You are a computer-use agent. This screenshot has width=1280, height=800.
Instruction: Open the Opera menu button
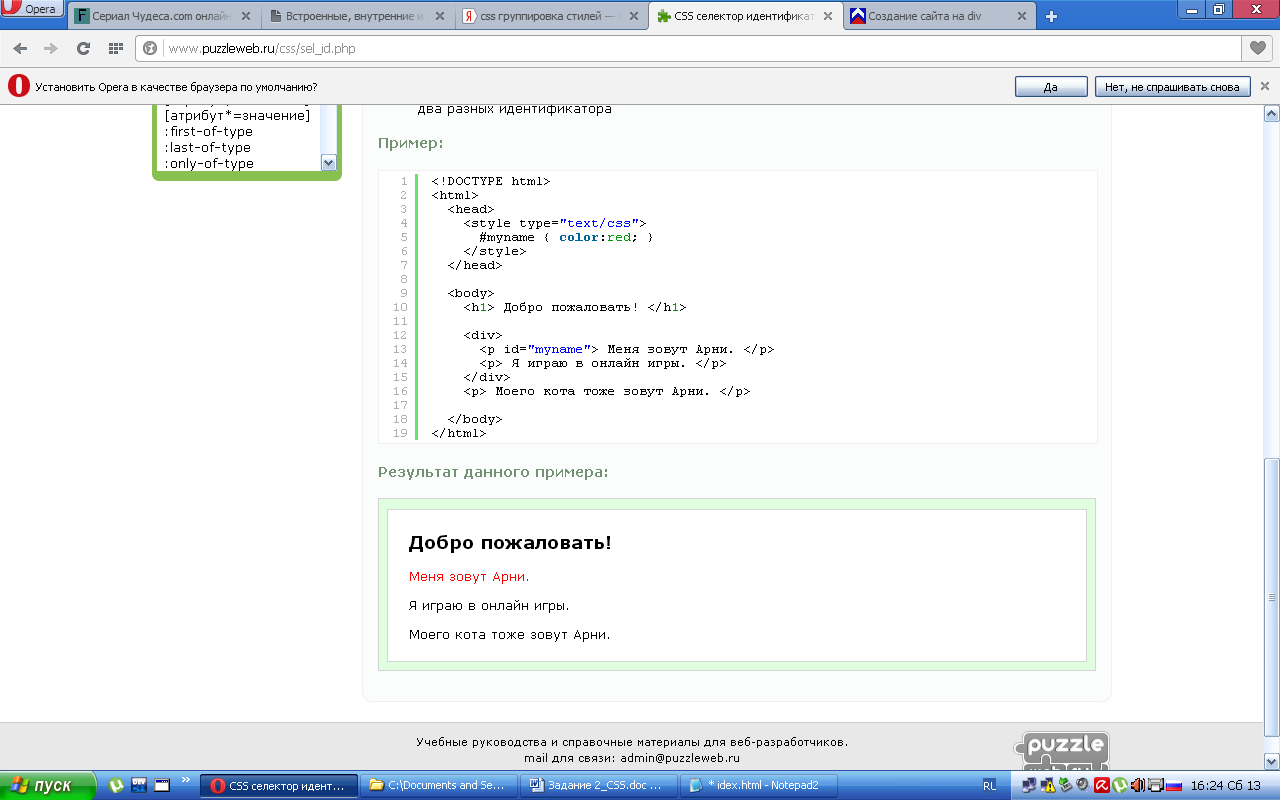(x=32, y=10)
